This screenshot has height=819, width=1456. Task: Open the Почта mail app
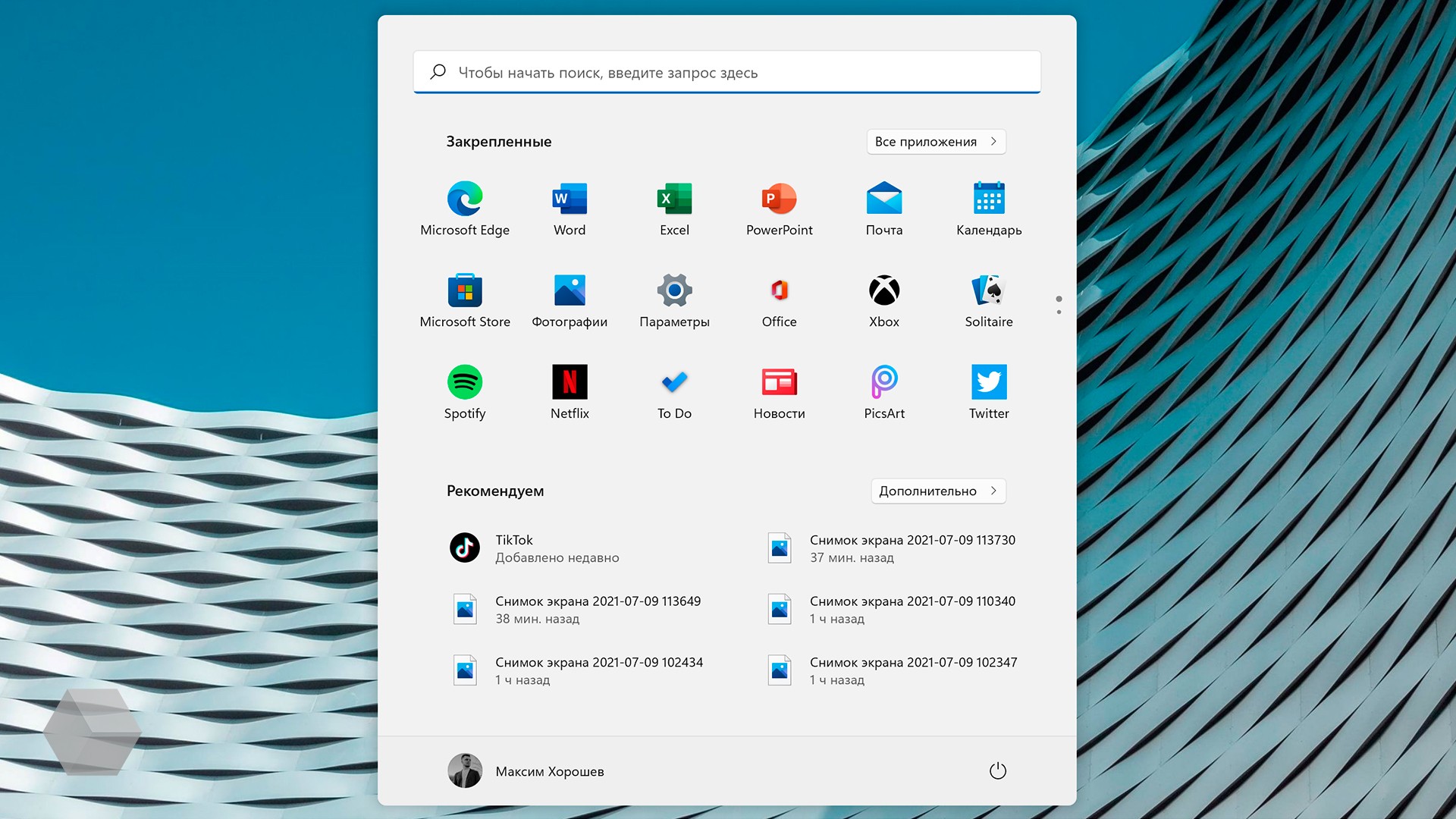884,209
